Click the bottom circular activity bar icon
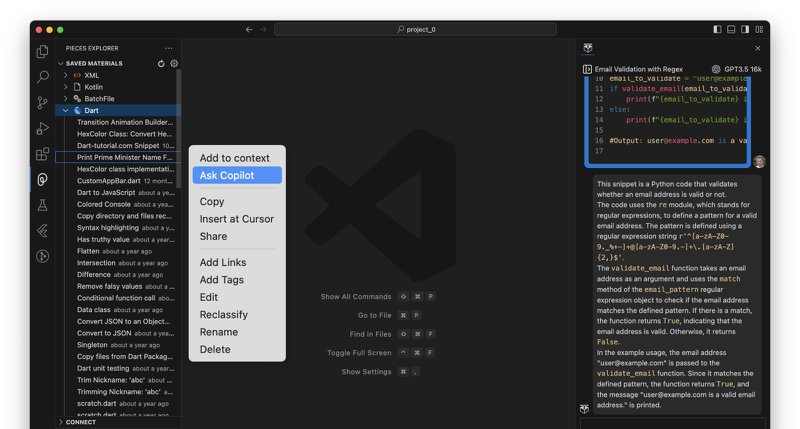This screenshot has width=800, height=429. (43, 256)
